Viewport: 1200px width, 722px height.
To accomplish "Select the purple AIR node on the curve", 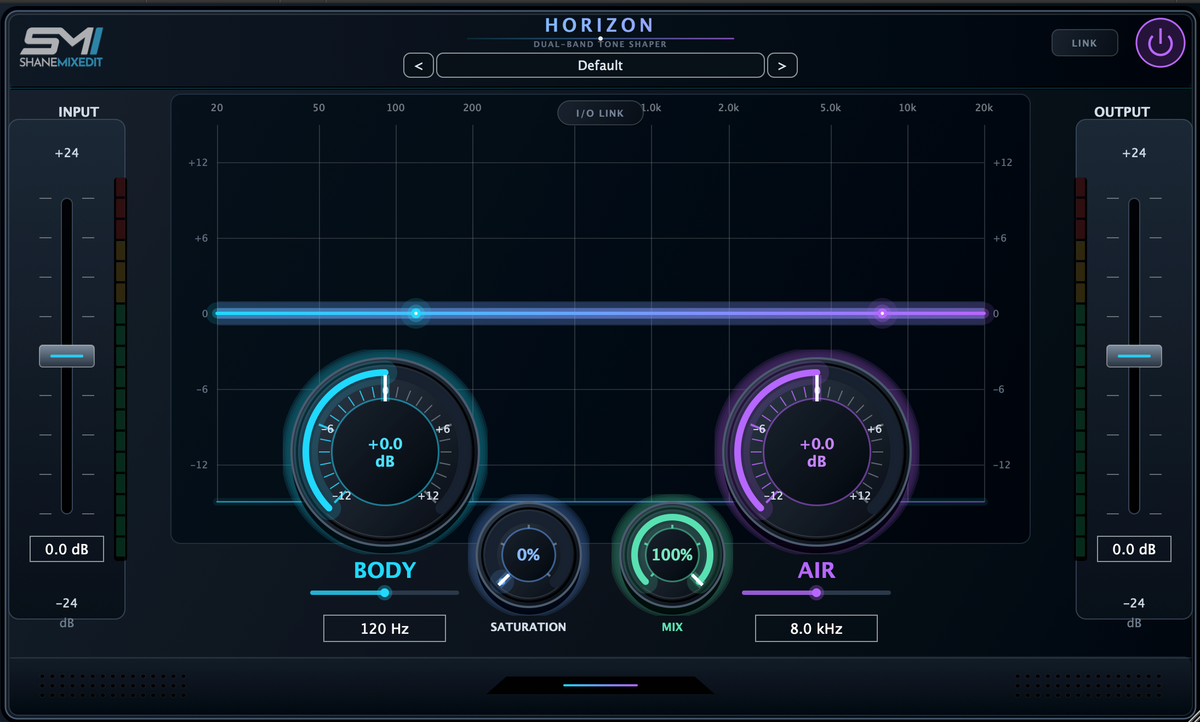I will (x=882, y=314).
